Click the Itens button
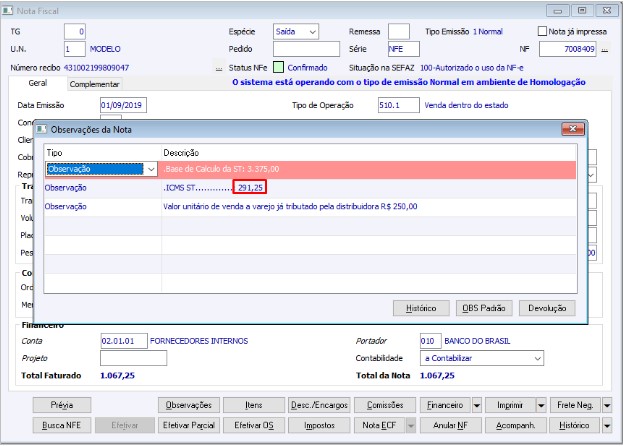The height and width of the screenshot is (446, 623). tap(253, 405)
